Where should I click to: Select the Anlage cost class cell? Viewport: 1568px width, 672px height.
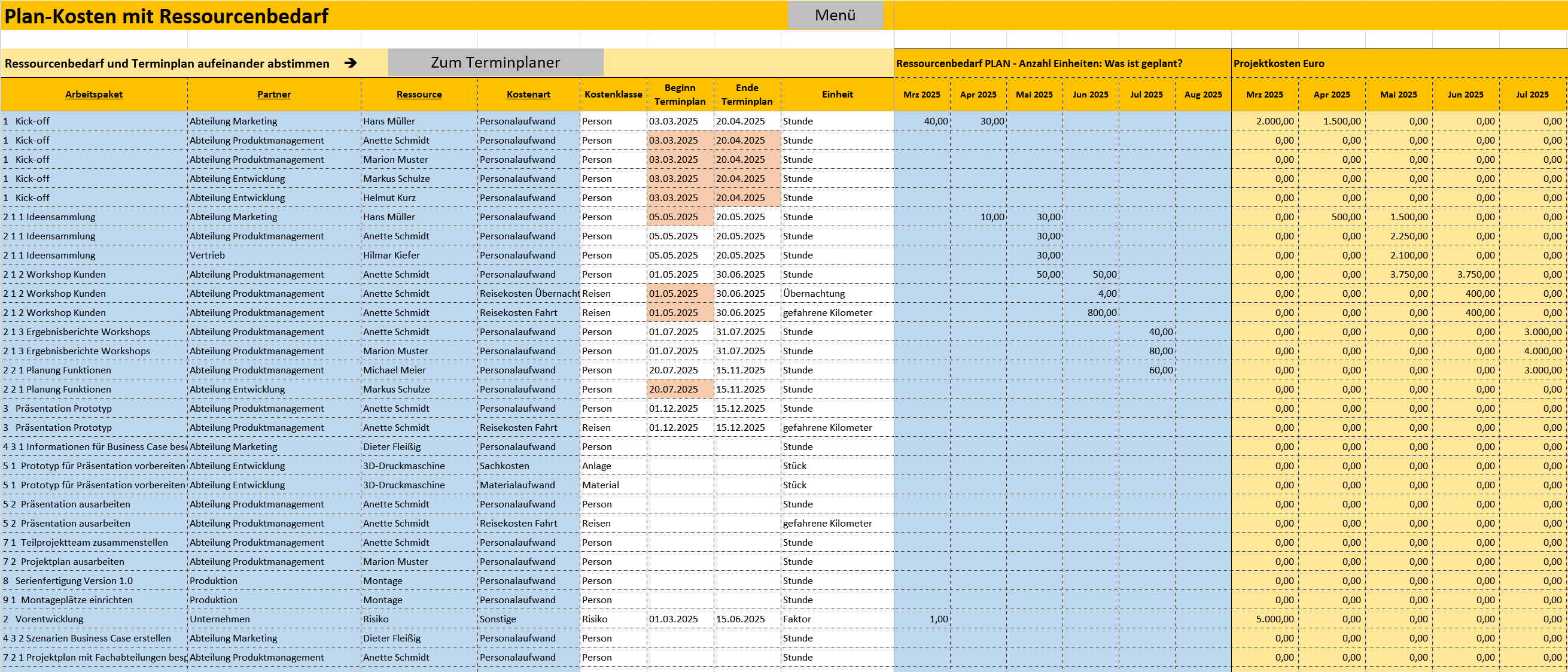(x=613, y=466)
